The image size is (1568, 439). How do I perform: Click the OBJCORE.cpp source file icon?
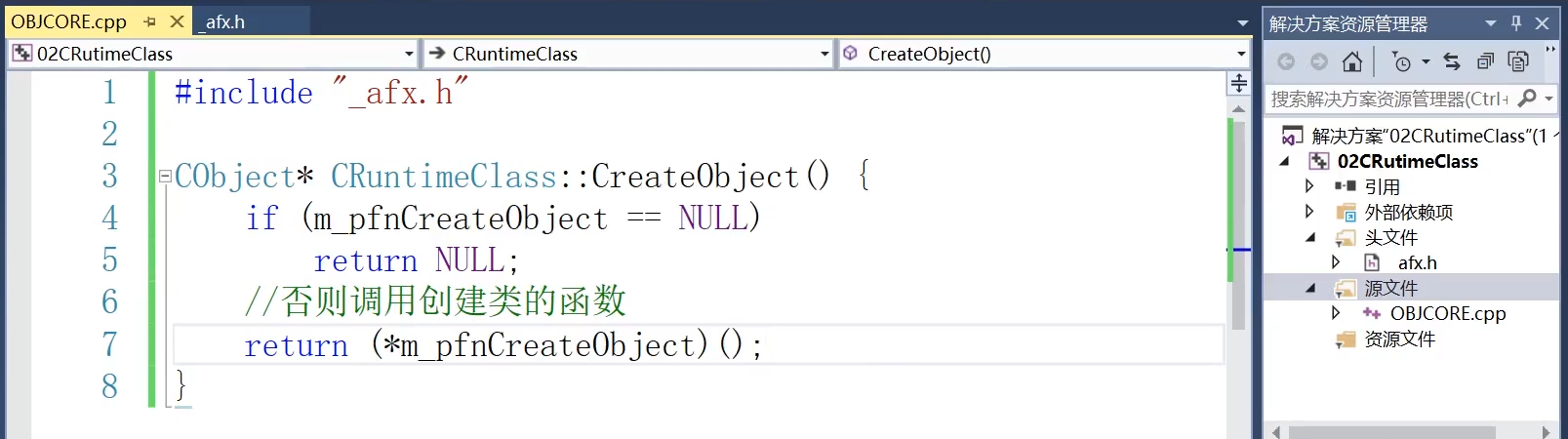1372,313
